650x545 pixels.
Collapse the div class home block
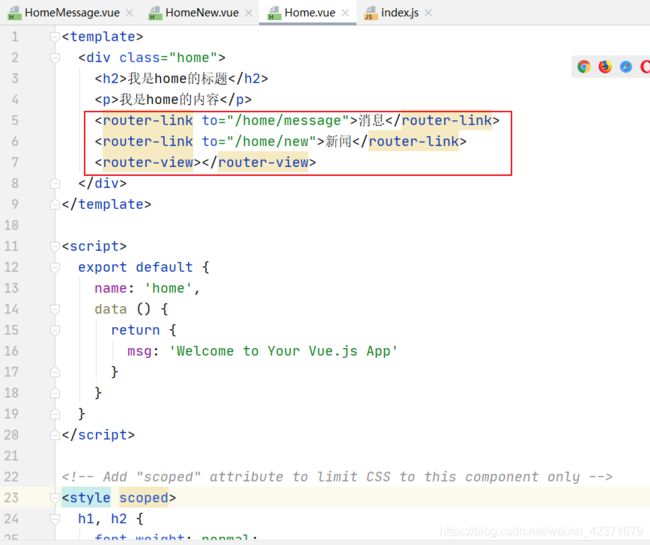(x=55, y=58)
